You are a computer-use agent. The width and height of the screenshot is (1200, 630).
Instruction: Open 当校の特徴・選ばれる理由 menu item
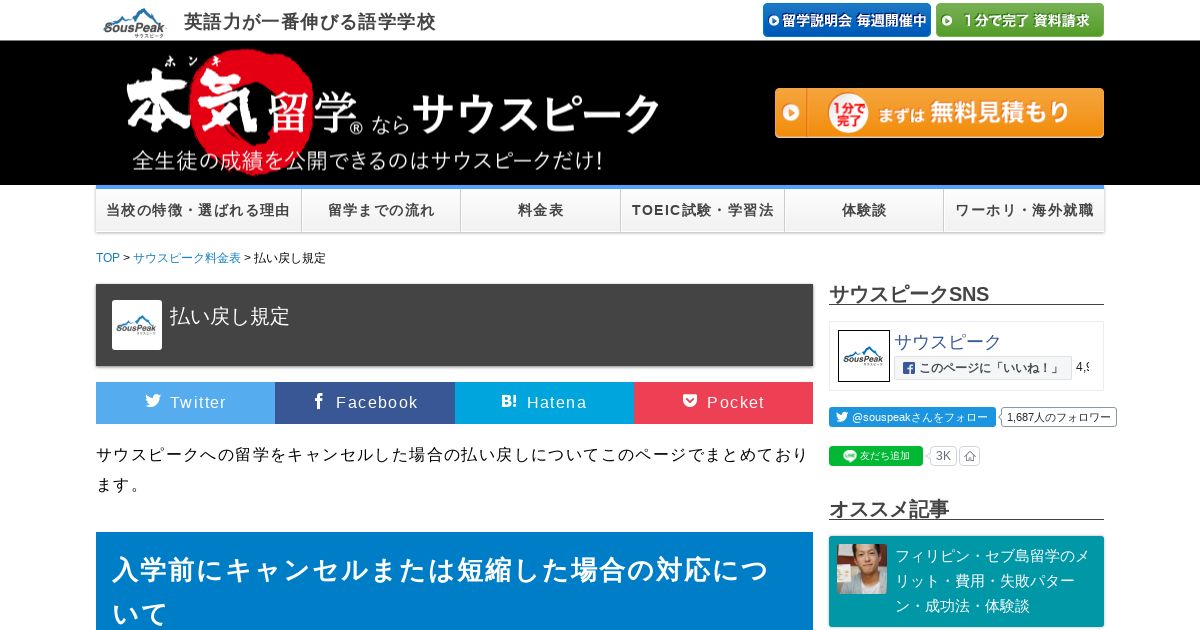click(198, 211)
